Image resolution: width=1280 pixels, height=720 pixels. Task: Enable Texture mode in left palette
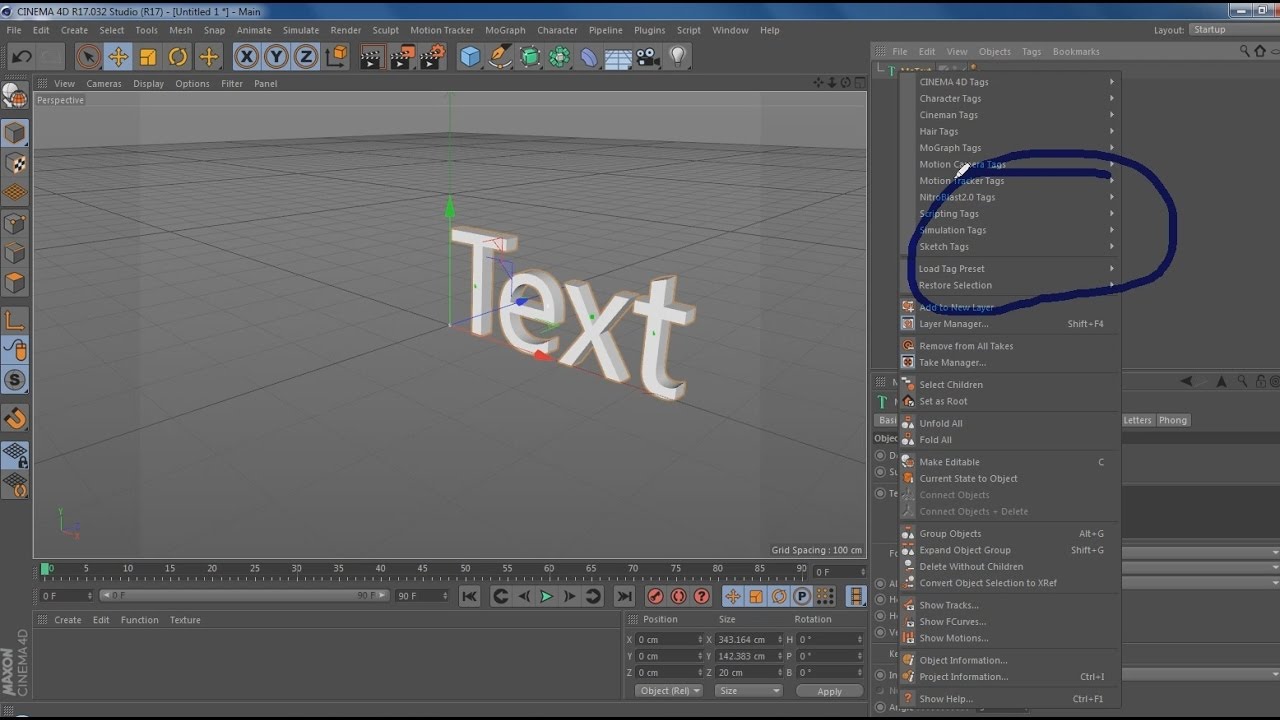point(15,163)
